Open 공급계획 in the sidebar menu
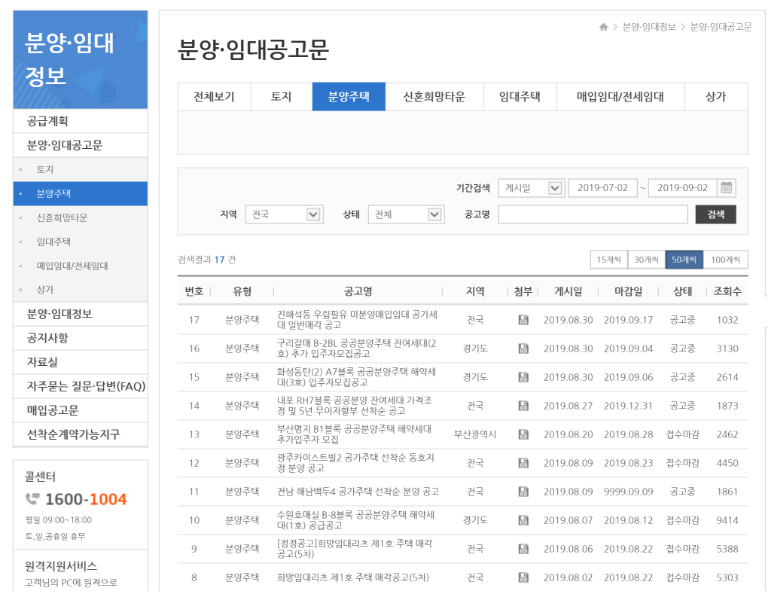 click(x=80, y=121)
